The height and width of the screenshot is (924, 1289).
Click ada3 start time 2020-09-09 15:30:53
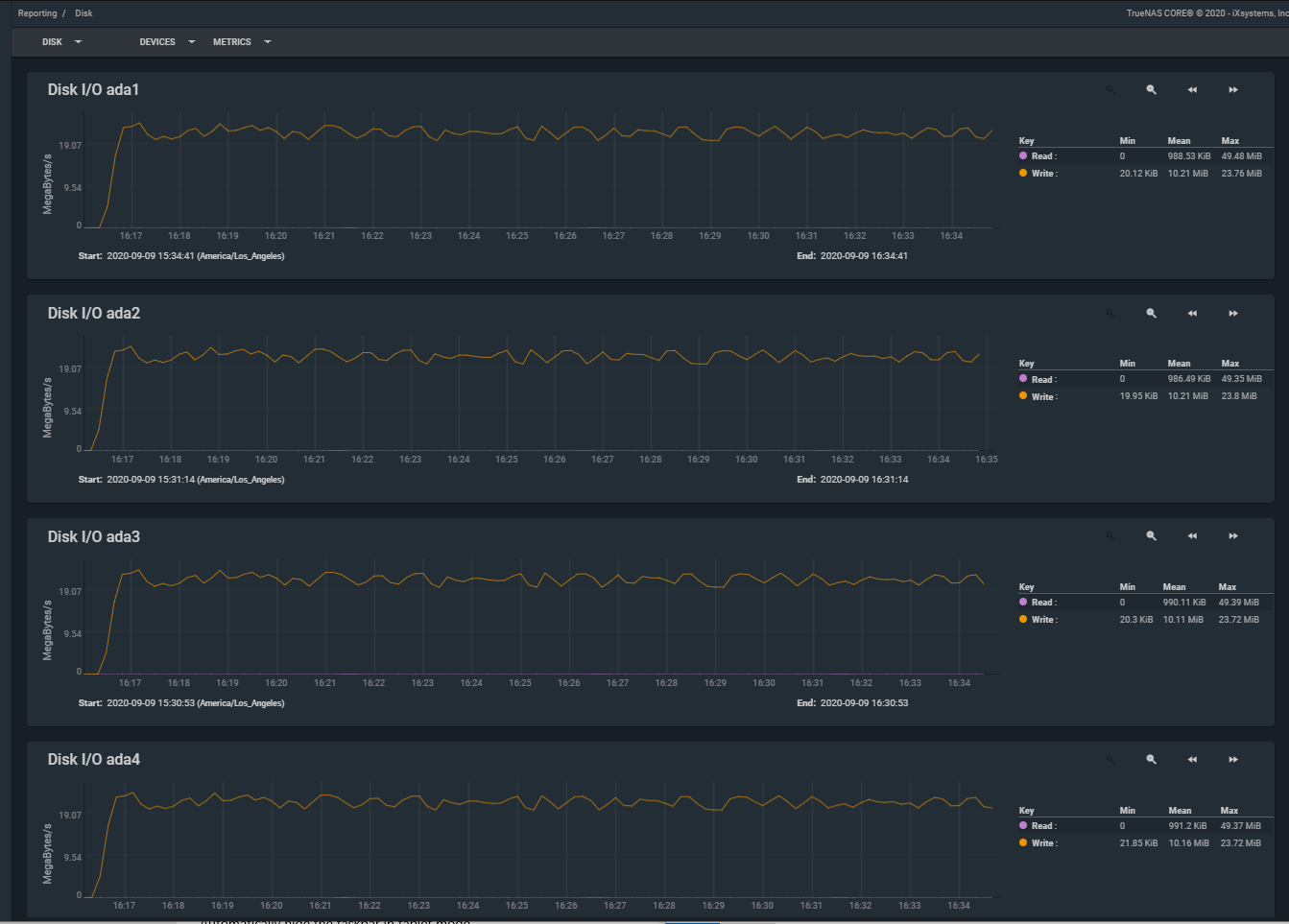coord(195,703)
